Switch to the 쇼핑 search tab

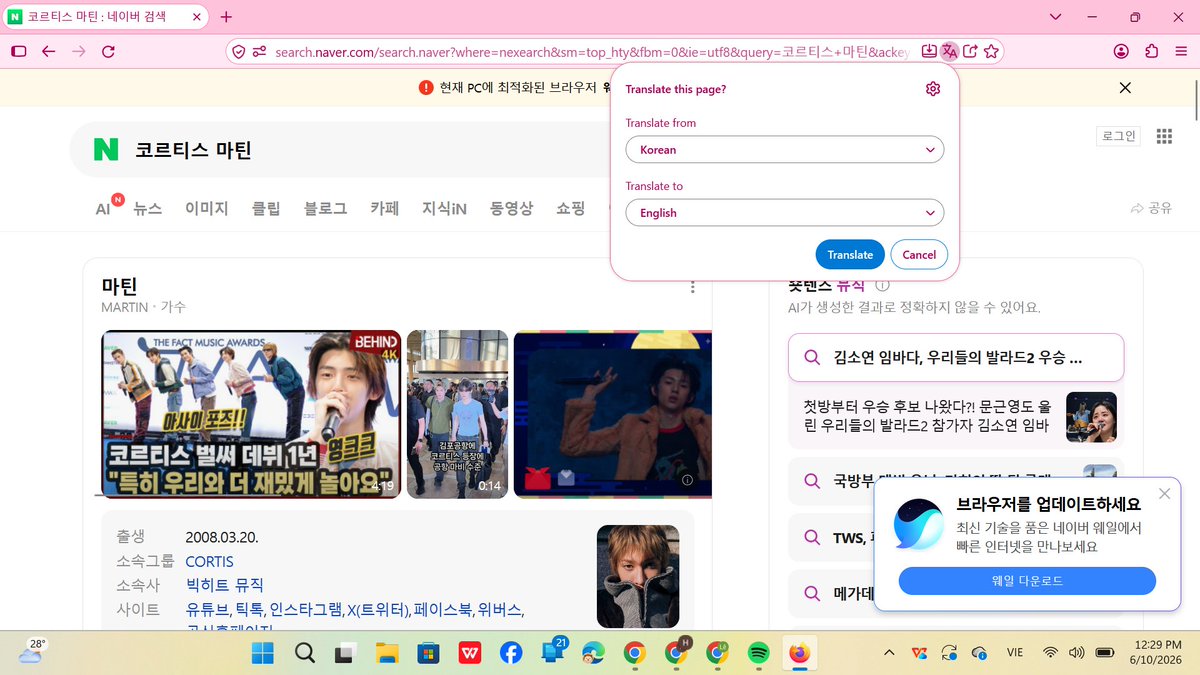click(x=571, y=208)
